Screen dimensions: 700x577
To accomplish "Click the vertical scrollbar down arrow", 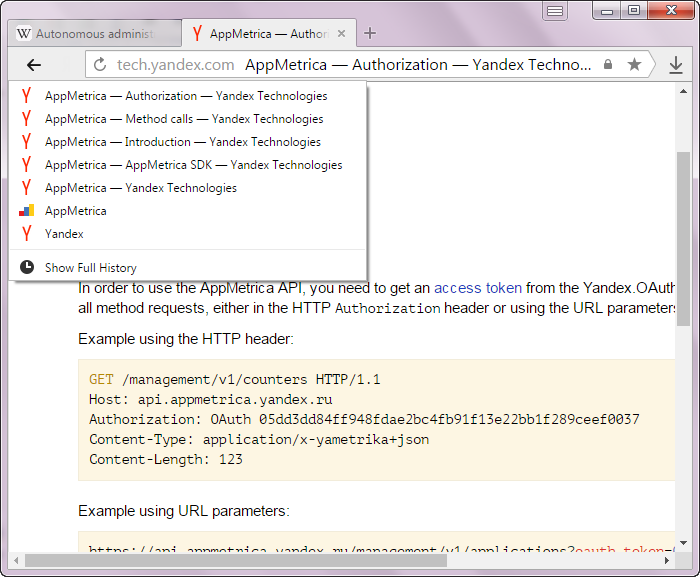I will pyautogui.click(x=683, y=544).
